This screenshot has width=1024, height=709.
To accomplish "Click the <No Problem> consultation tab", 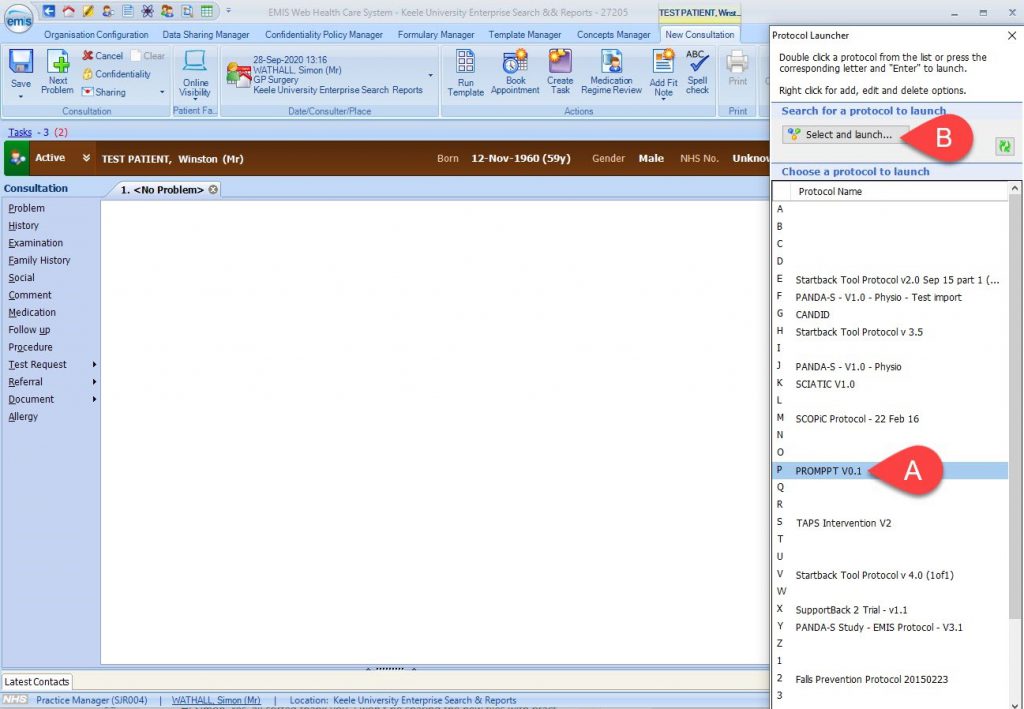I will pyautogui.click(x=162, y=189).
